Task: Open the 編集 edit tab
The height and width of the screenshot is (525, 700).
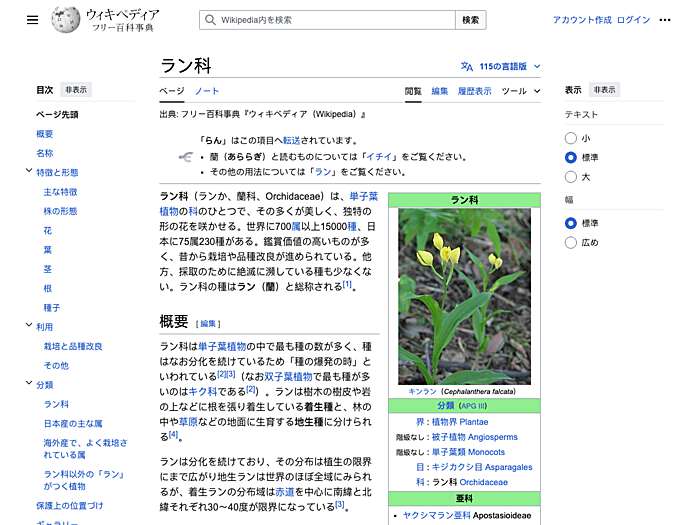Action: (439, 91)
